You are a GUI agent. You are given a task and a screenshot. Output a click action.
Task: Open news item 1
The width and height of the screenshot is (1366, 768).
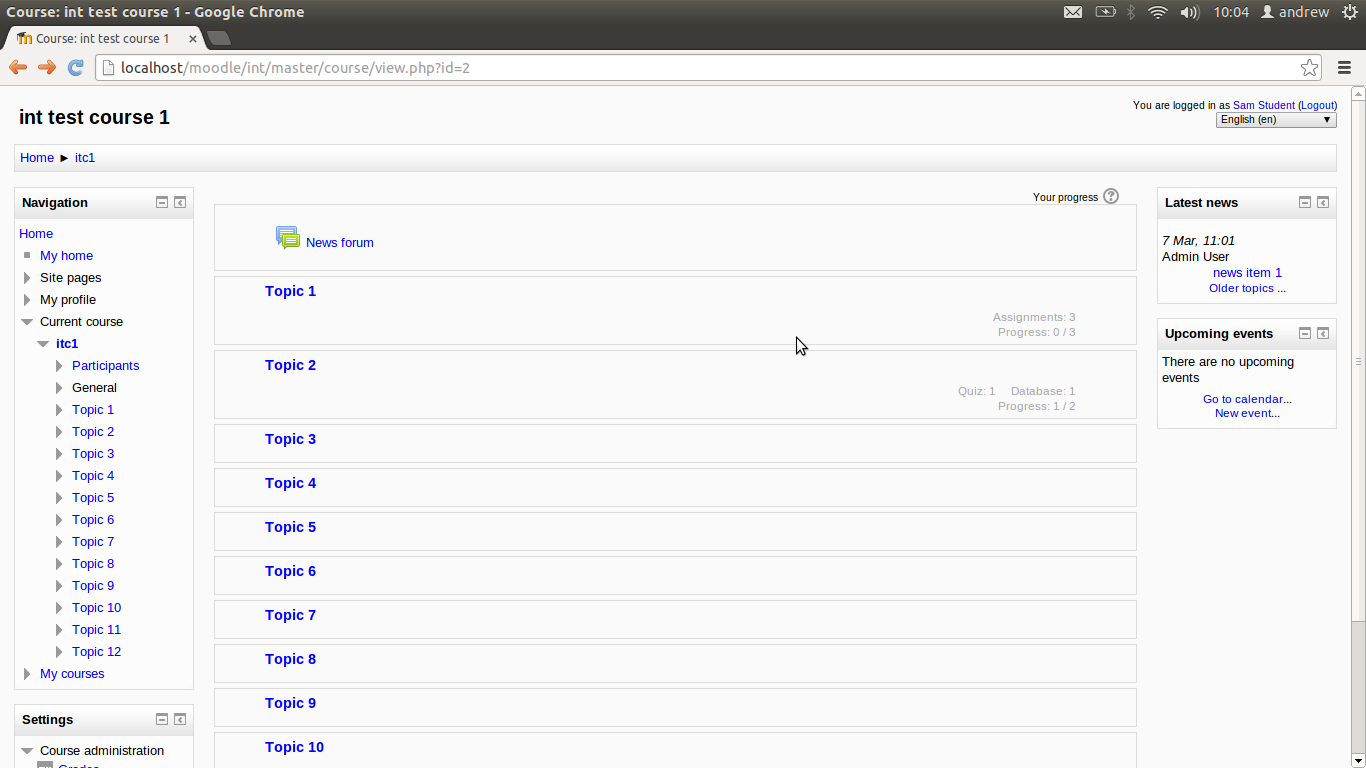coord(1247,273)
